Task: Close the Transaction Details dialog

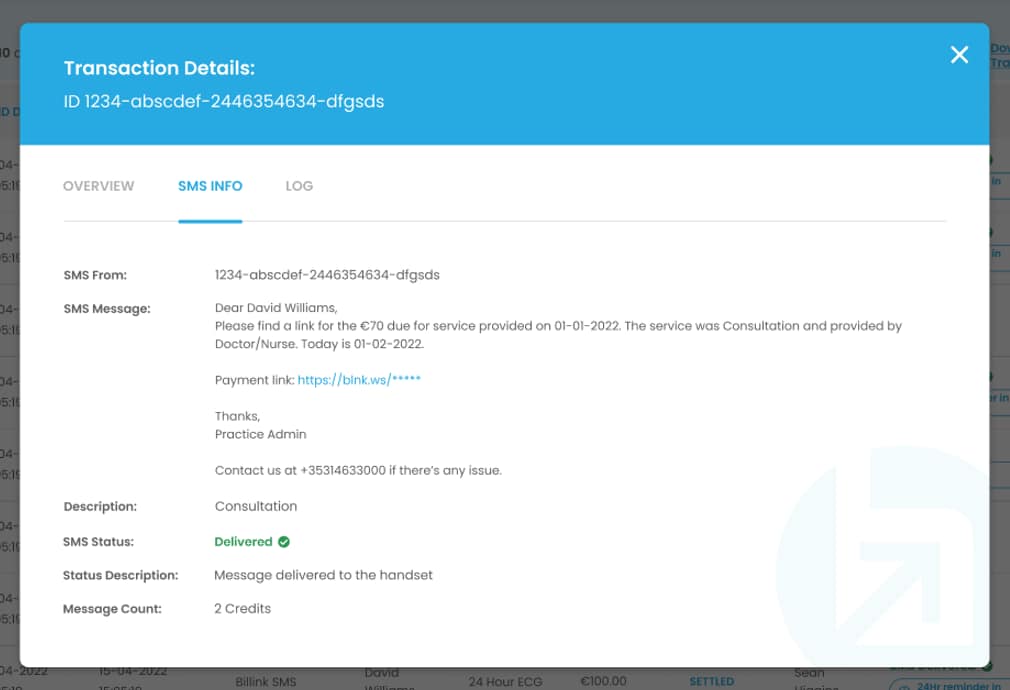Action: coord(959,55)
